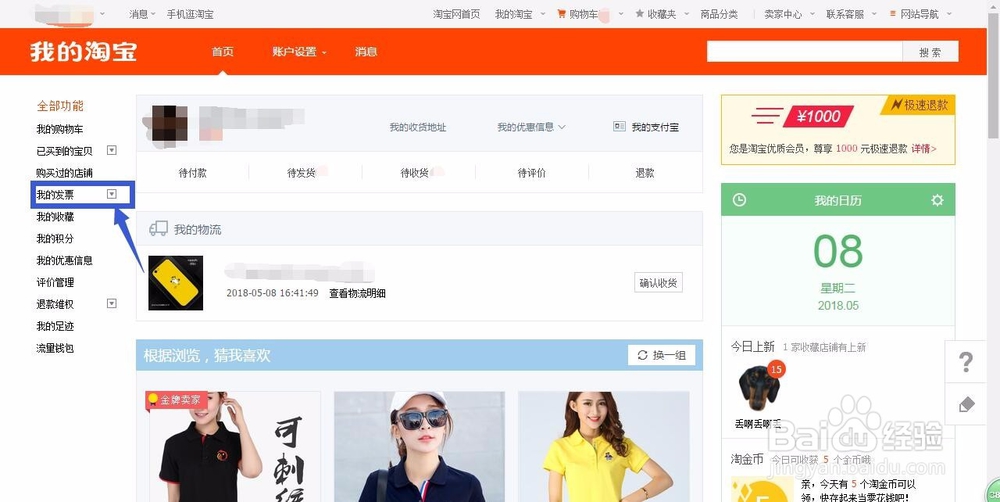Viewport: 1000px width, 502px height.
Task: Open 商品分类 link in top bar
Action: click(x=719, y=14)
